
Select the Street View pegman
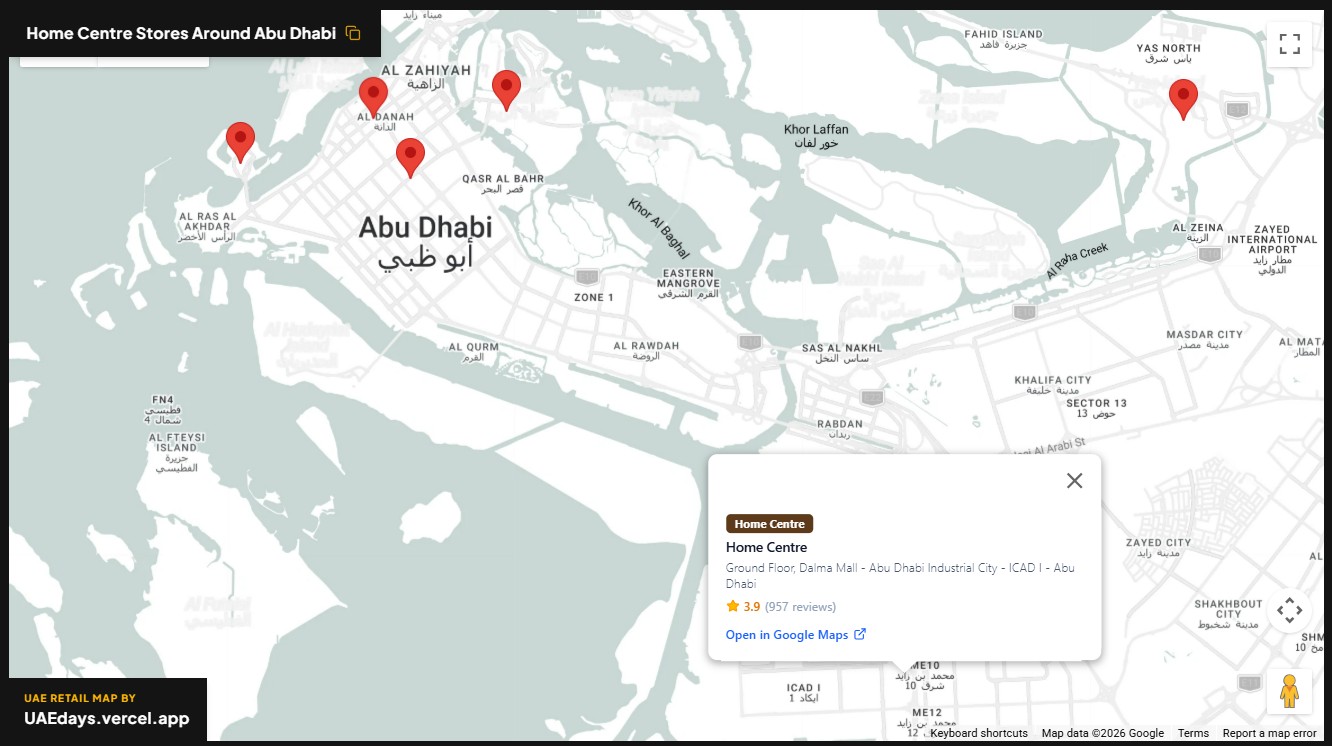click(1290, 691)
